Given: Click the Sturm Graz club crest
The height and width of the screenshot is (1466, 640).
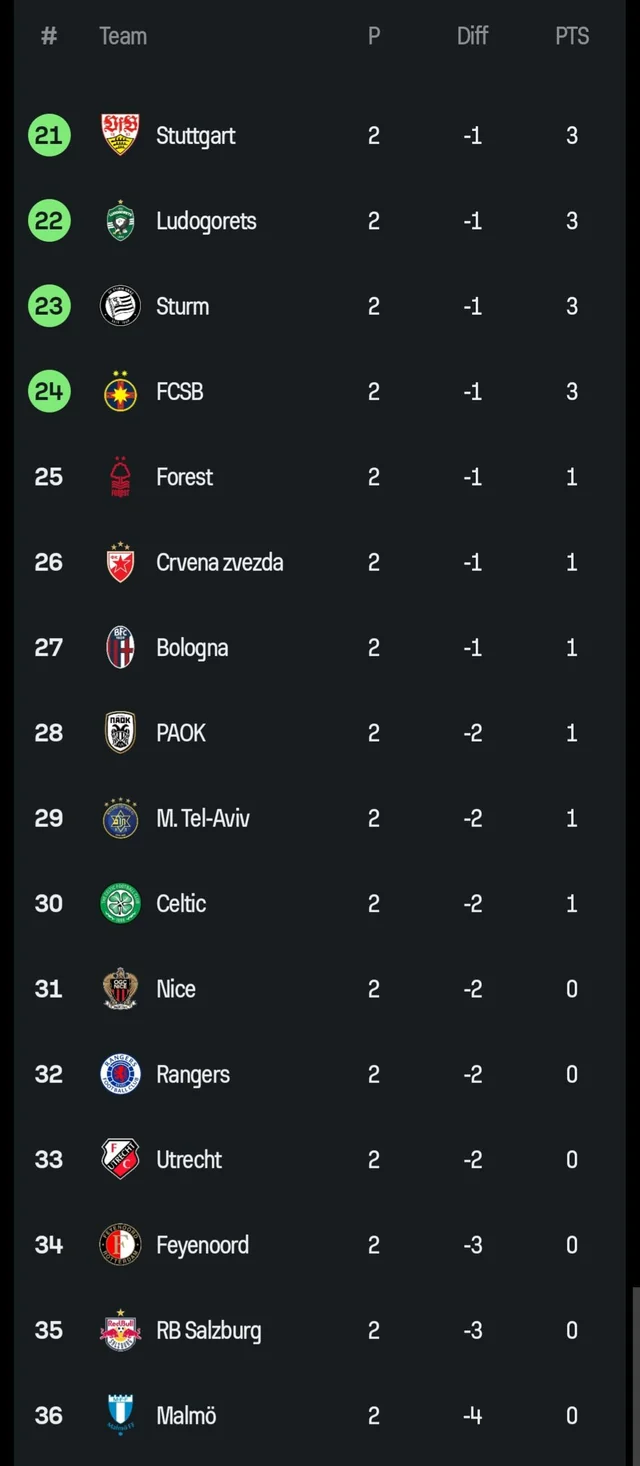Looking at the screenshot, I should [119, 306].
